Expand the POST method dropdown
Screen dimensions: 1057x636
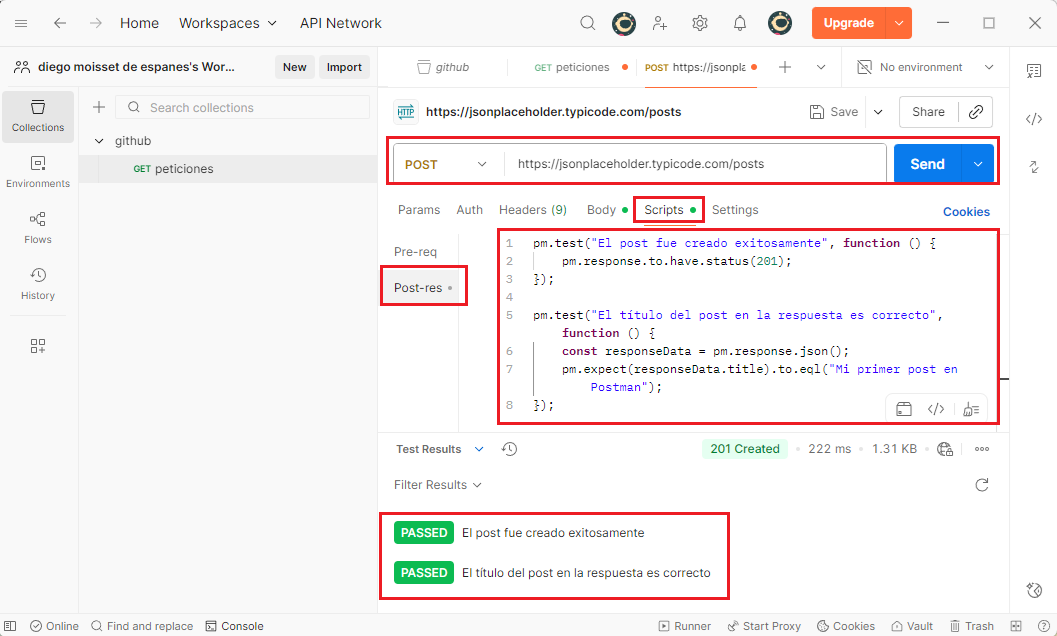click(446, 164)
